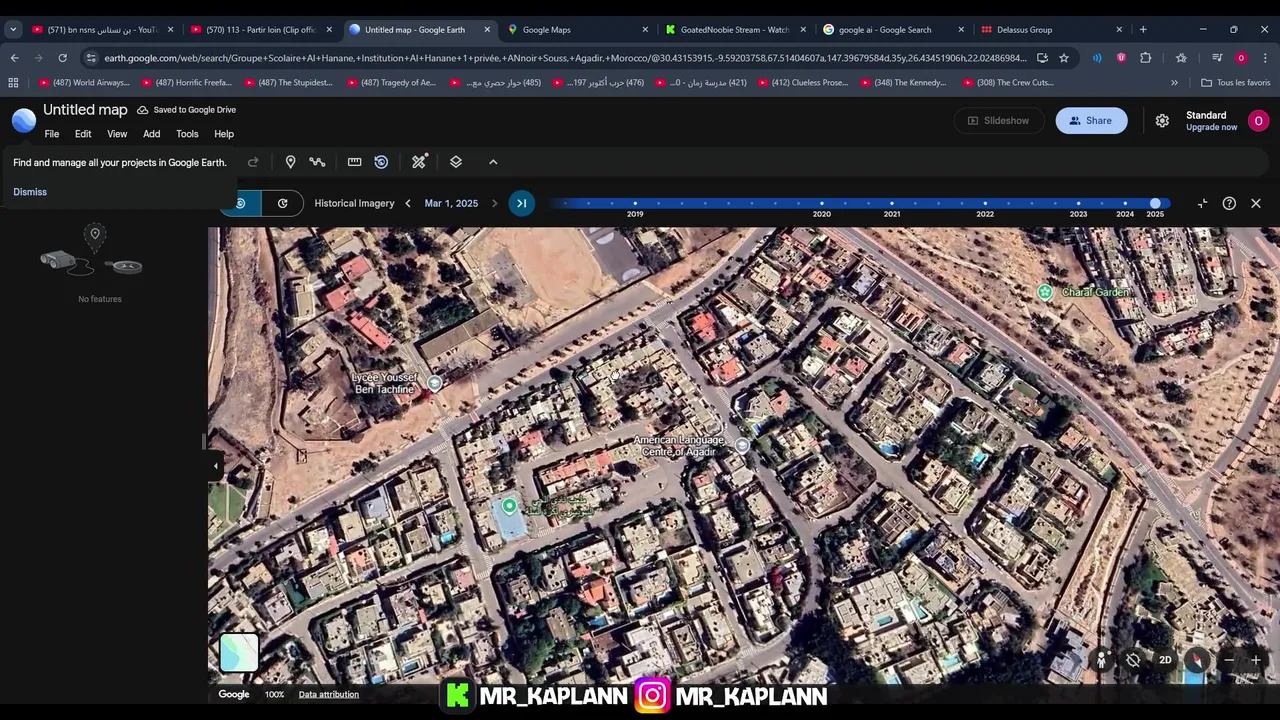Screen dimensions: 1280x720
Task: Show more bookmarks chevron
Action: [x=1174, y=83]
